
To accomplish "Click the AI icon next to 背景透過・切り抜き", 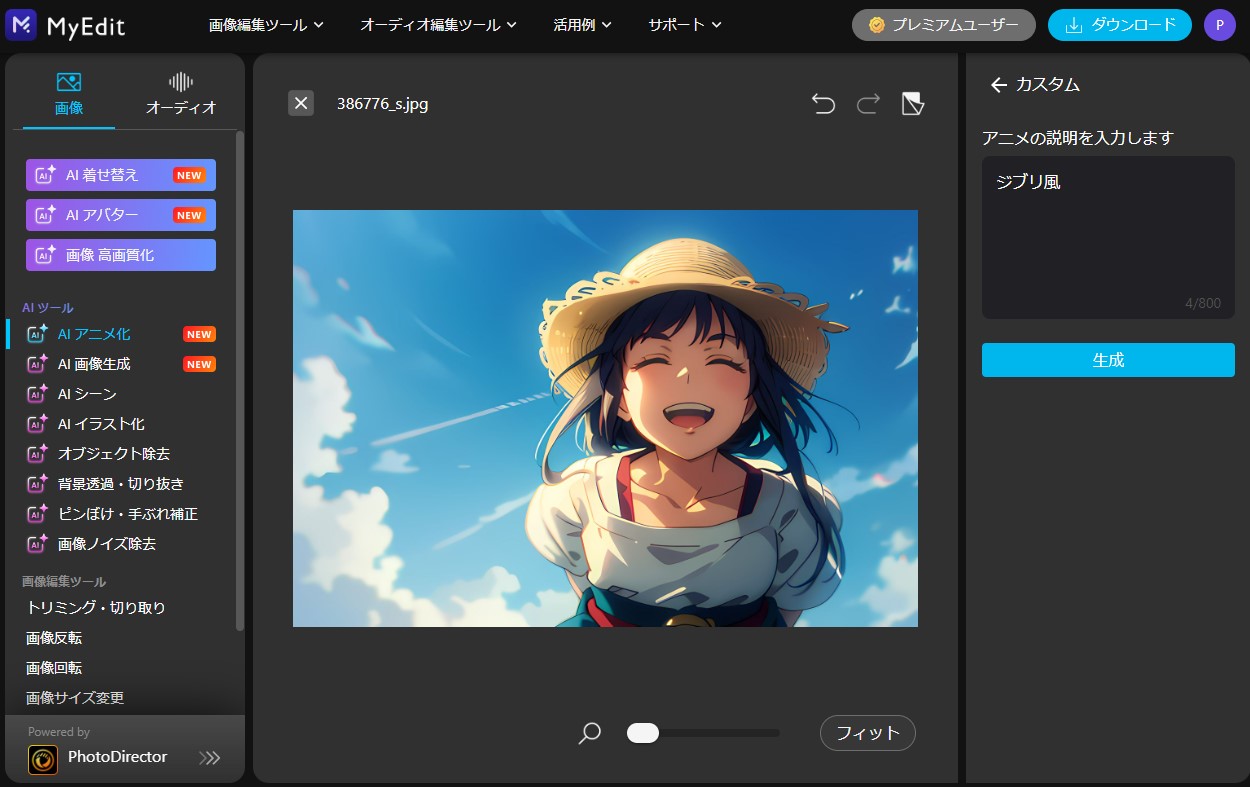I will [37, 484].
